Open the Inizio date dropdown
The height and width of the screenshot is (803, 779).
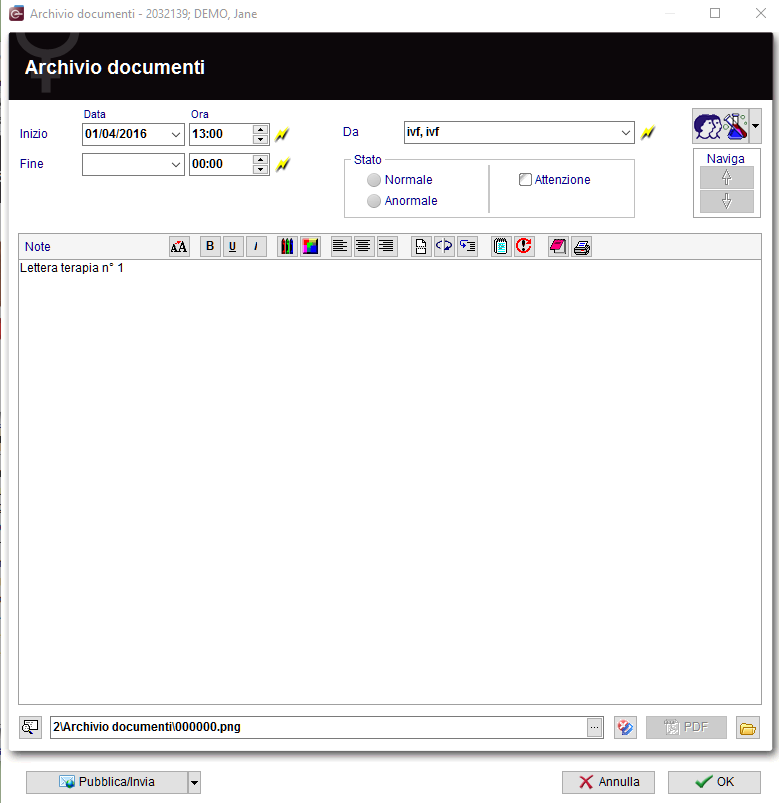pos(175,135)
